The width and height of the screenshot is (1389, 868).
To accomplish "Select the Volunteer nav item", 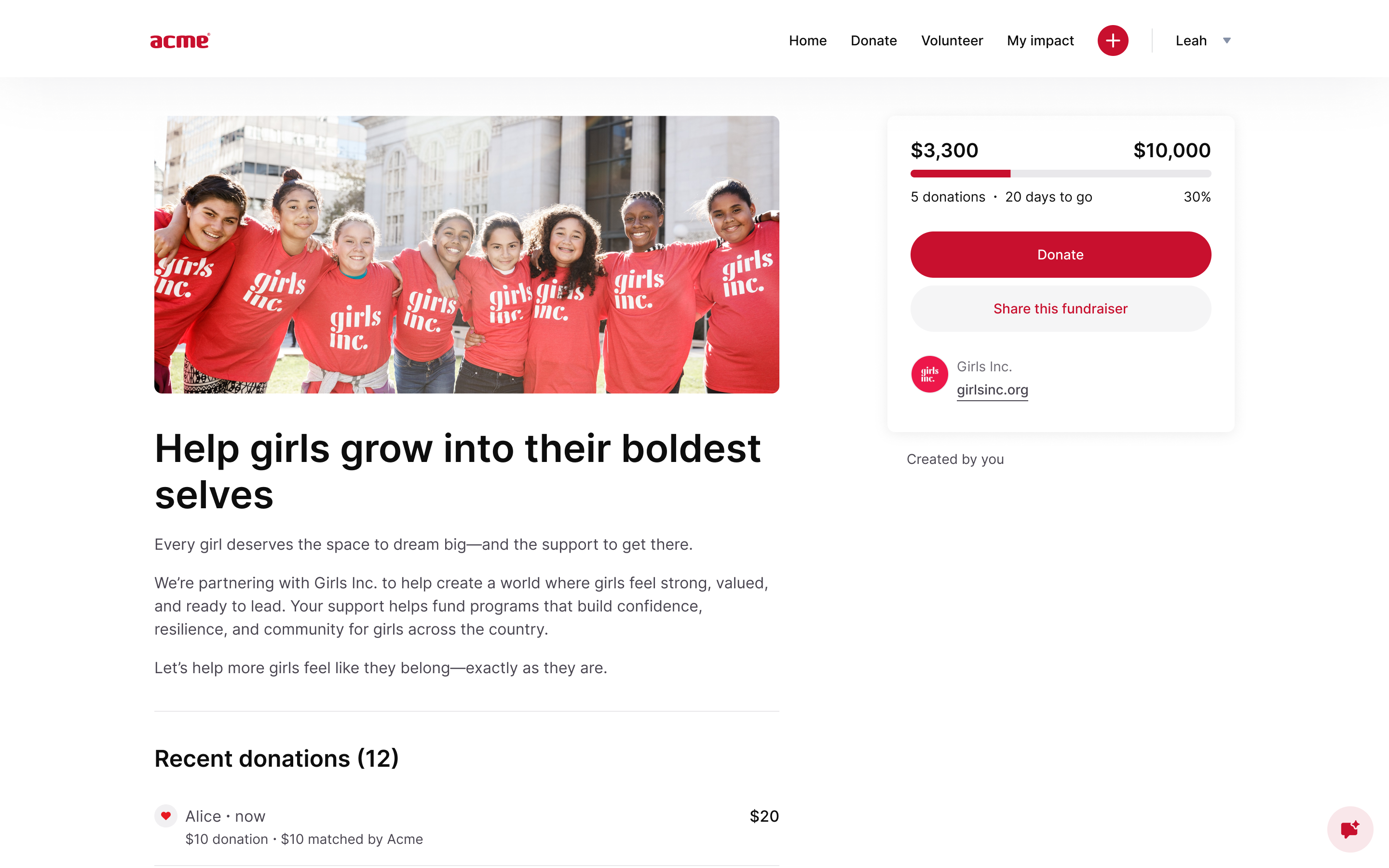I will coord(952,41).
